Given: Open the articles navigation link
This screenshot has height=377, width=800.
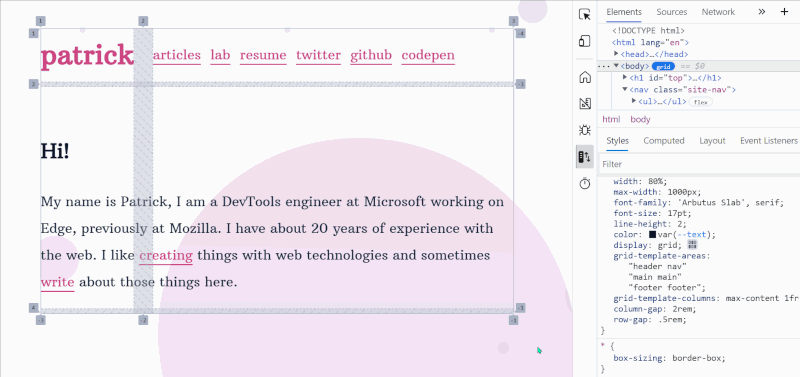Looking at the screenshot, I should (x=177, y=55).
